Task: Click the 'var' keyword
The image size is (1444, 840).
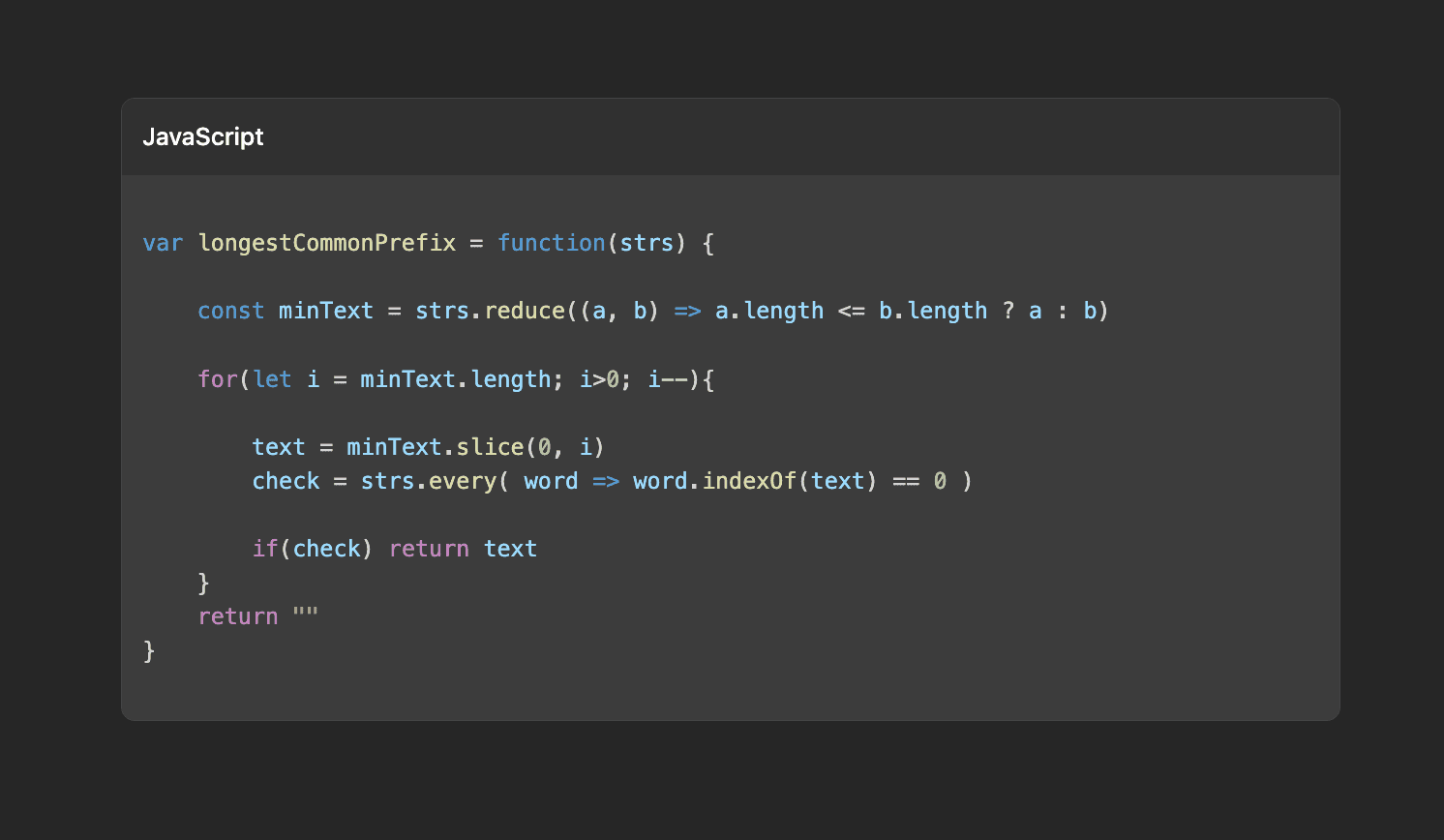Action: [x=163, y=243]
